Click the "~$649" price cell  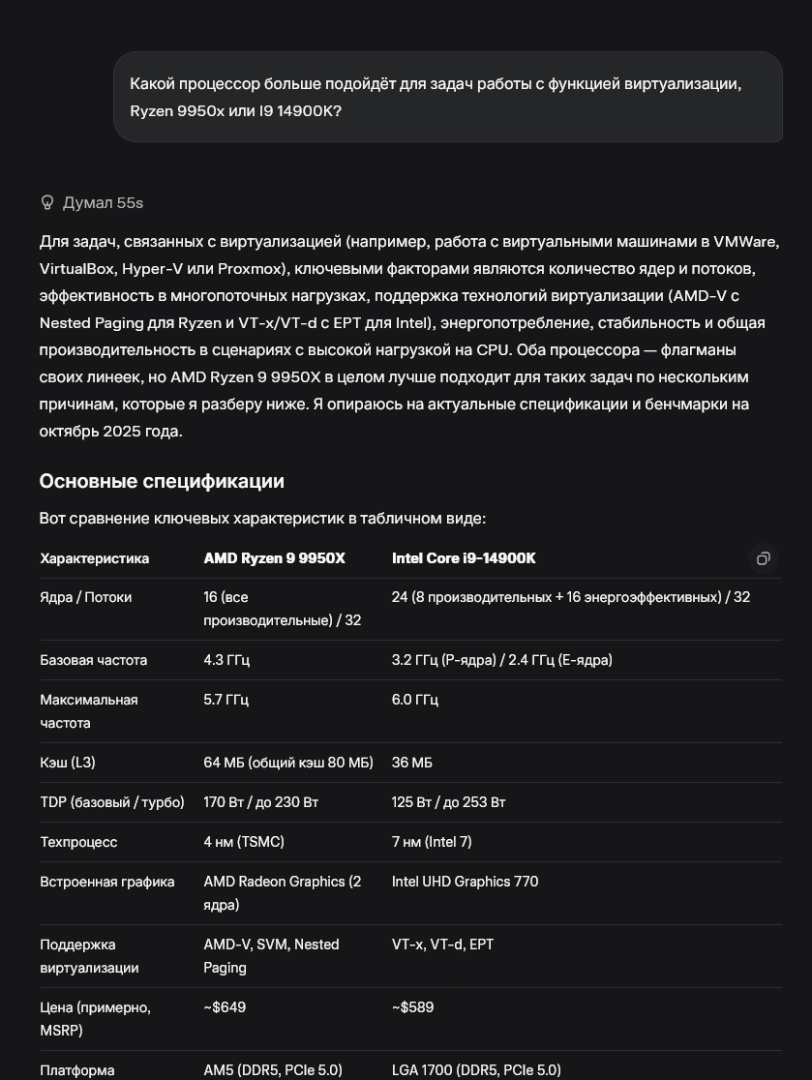pyautogui.click(x=225, y=1007)
